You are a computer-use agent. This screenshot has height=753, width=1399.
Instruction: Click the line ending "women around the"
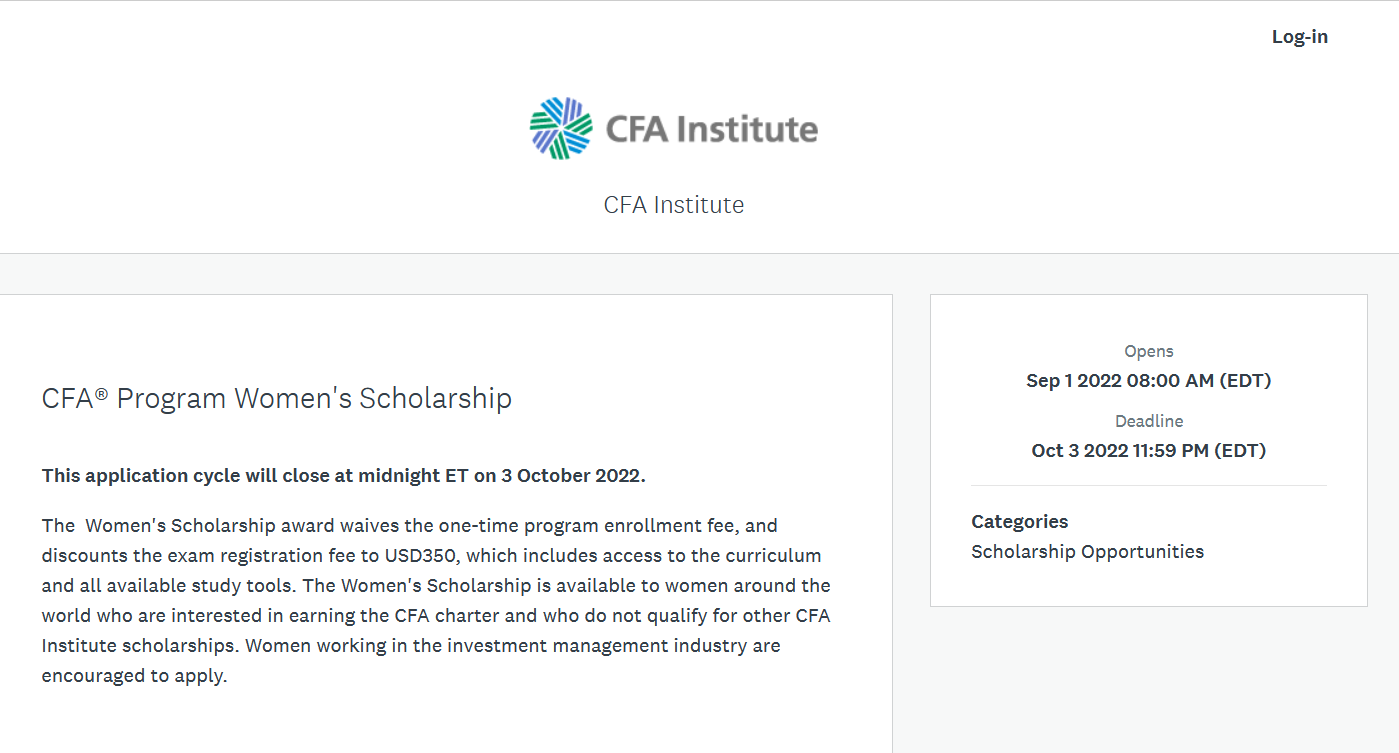click(436, 586)
